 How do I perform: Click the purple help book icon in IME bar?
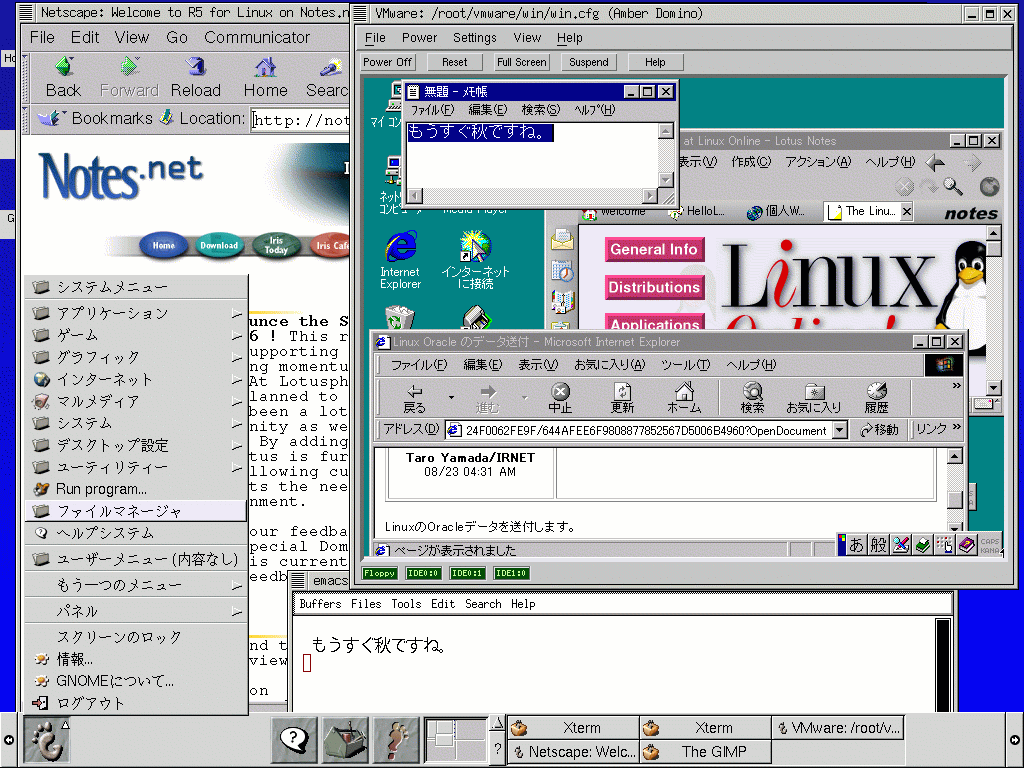(x=967, y=545)
